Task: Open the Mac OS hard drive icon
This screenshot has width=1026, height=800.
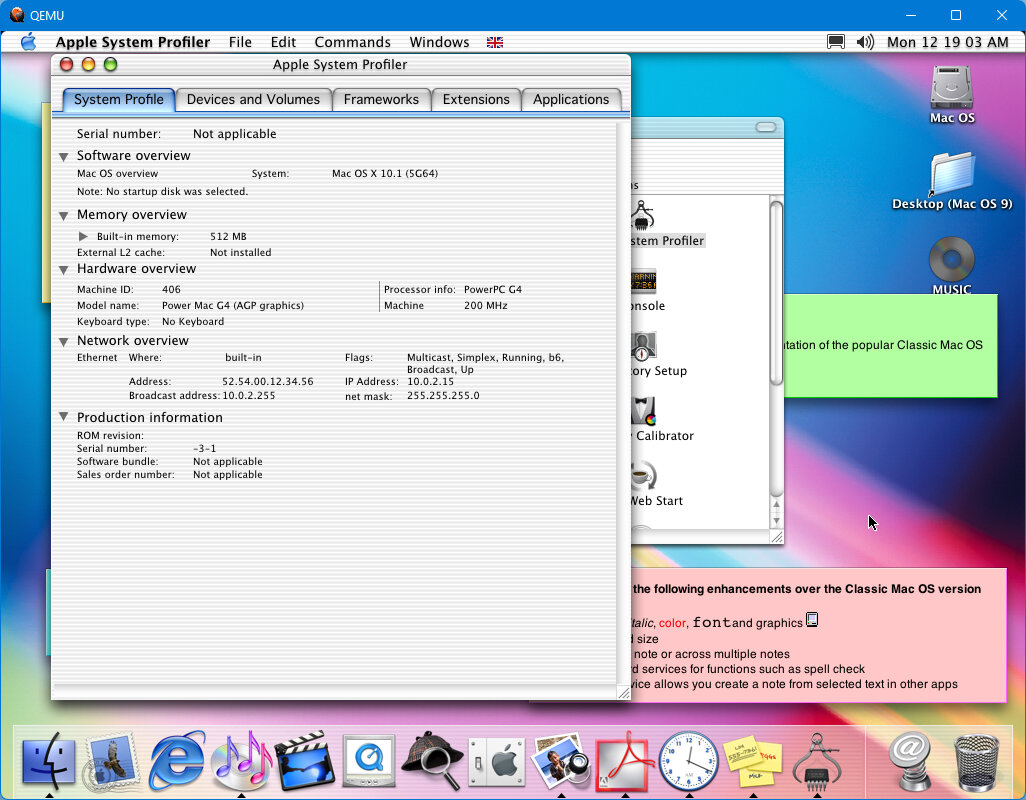Action: click(x=951, y=88)
